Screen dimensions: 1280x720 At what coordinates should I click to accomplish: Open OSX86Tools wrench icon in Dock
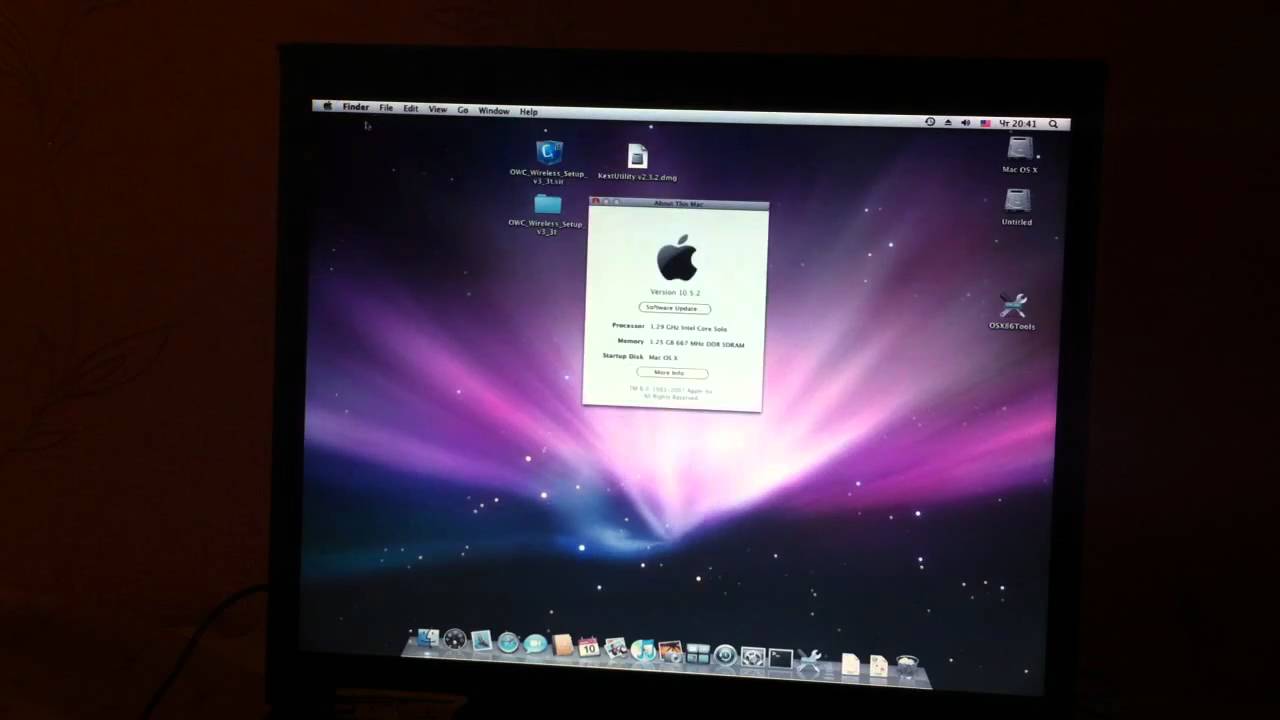808,661
